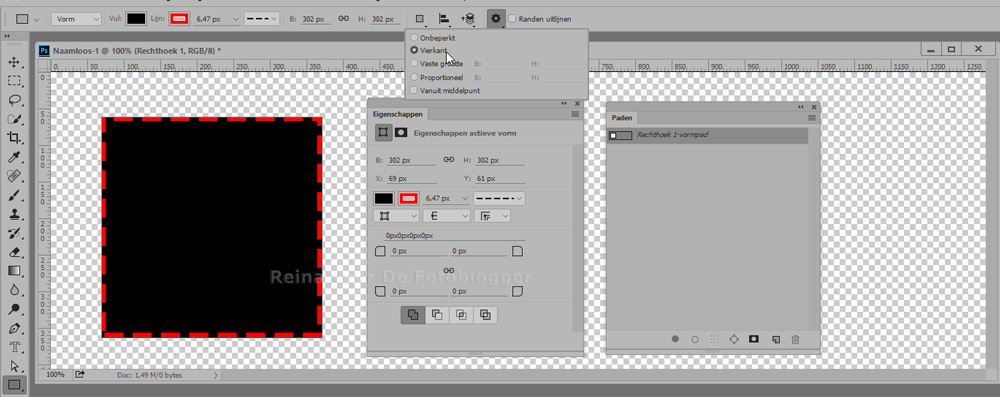Open the Vorm tool mode dropdown
The image size is (1000, 397).
[76, 19]
